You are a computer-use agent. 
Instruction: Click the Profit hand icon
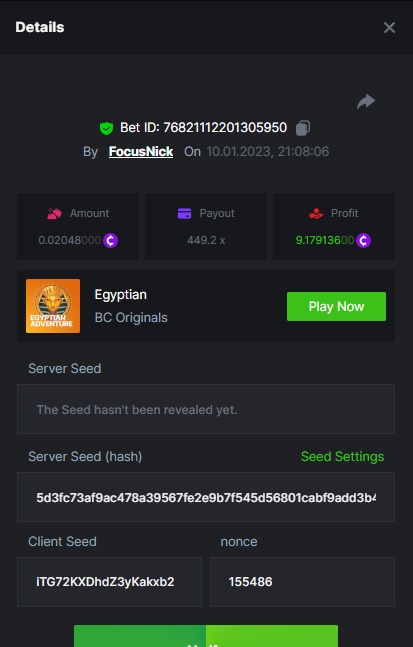316,213
